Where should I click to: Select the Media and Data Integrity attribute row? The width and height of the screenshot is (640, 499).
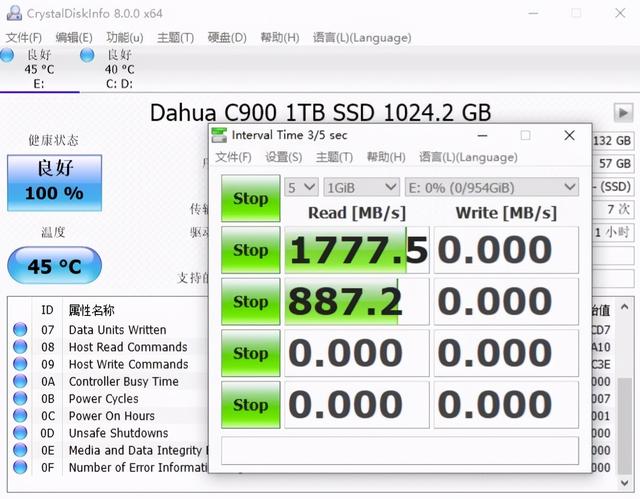(x=130, y=451)
